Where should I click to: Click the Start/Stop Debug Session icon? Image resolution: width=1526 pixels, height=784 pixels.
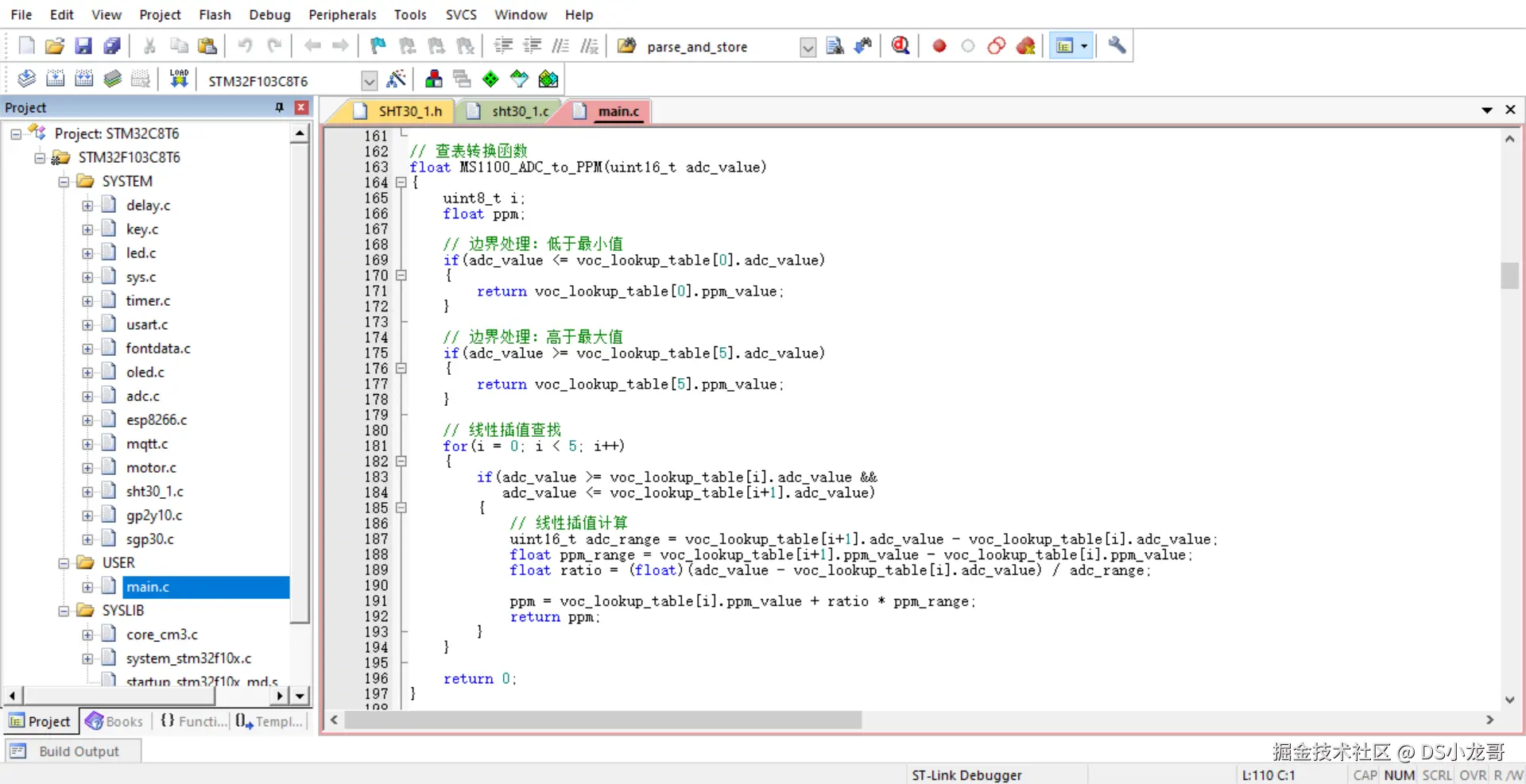coord(900,46)
